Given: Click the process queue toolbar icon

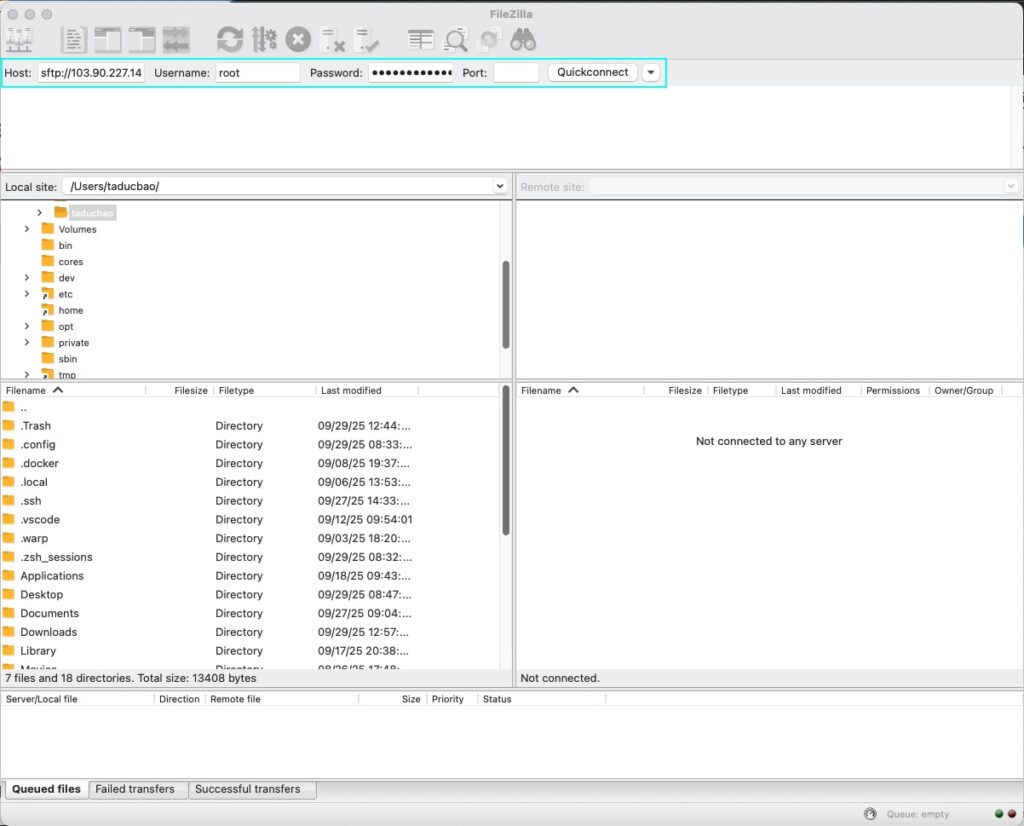Looking at the screenshot, I should pyautogui.click(x=264, y=39).
